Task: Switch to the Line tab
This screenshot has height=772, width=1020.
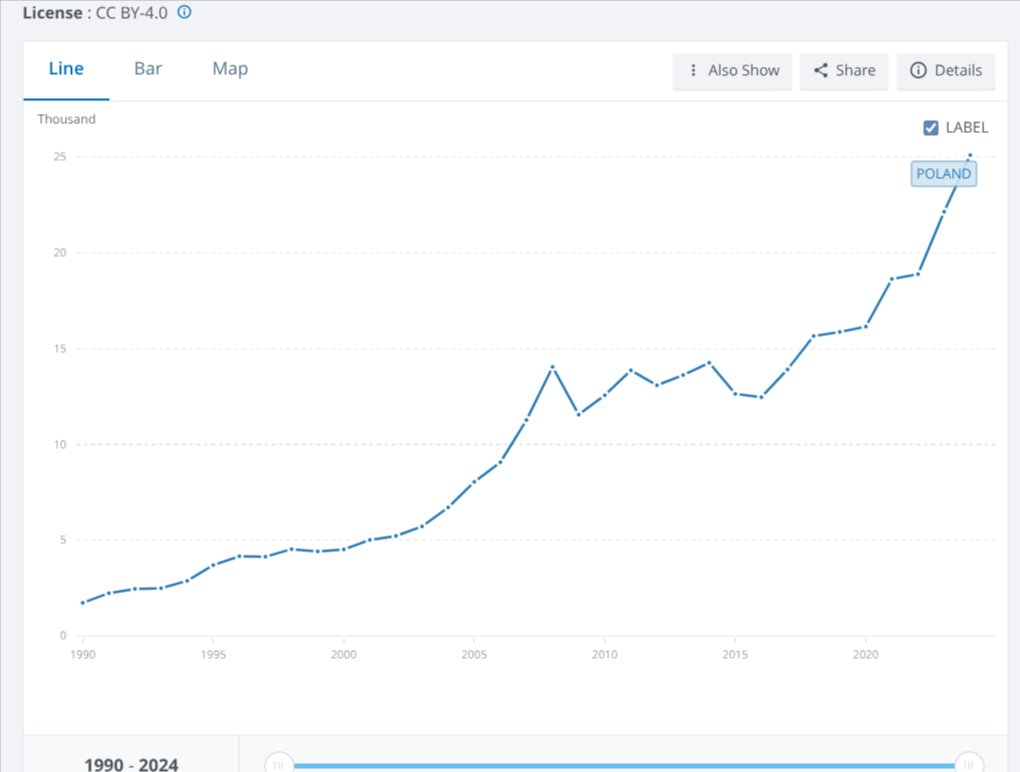Action: point(66,69)
